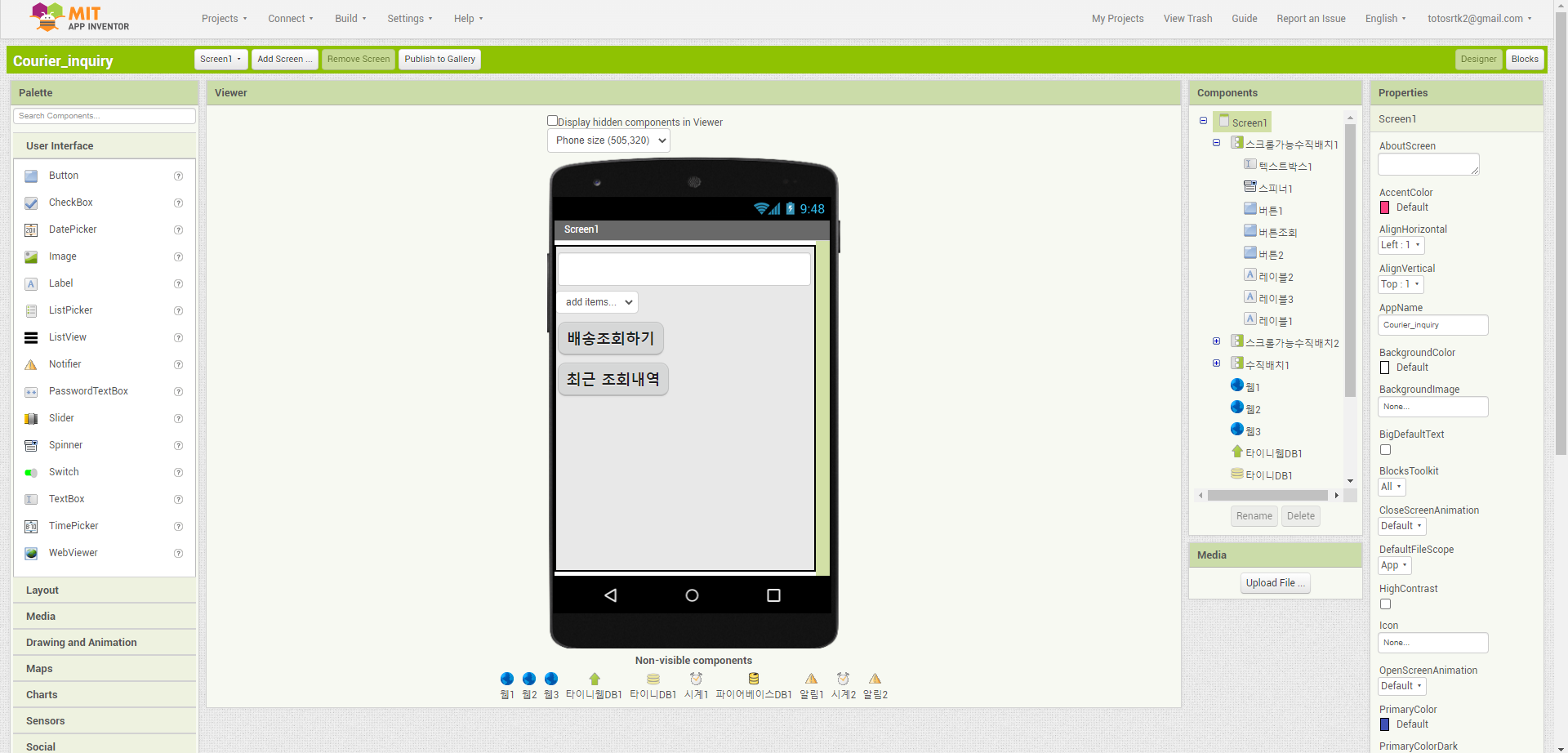
Task: Click the Upload File button
Action: 1274,583
